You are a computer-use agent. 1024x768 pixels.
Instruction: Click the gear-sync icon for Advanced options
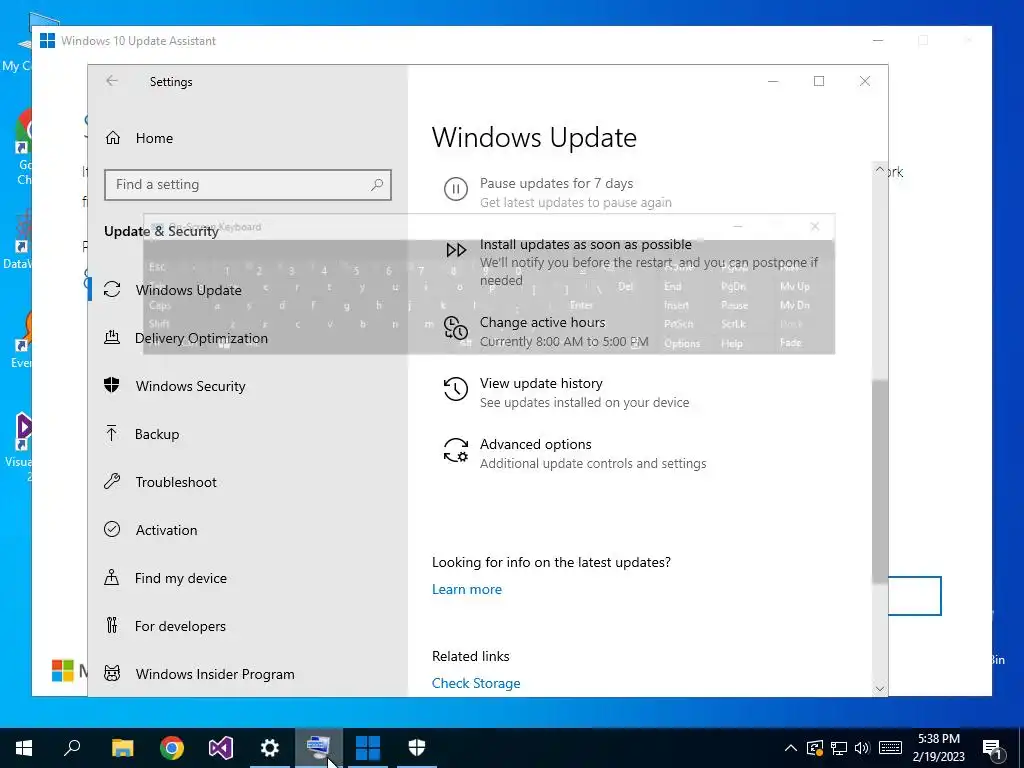[x=456, y=451]
